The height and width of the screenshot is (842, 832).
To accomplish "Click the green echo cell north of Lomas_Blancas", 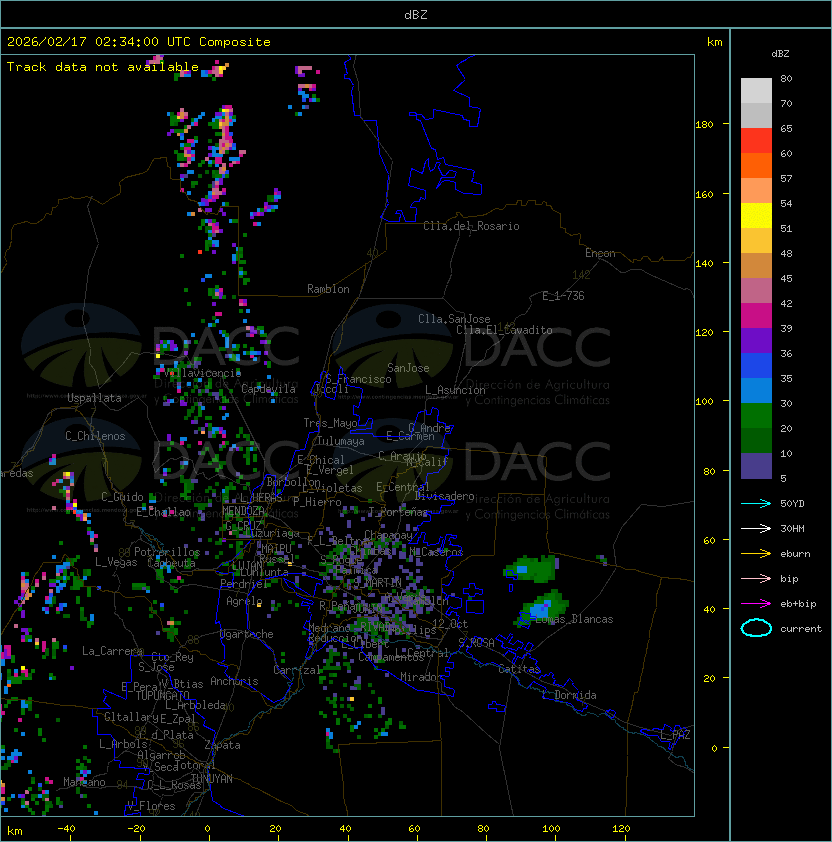I will 530,569.
